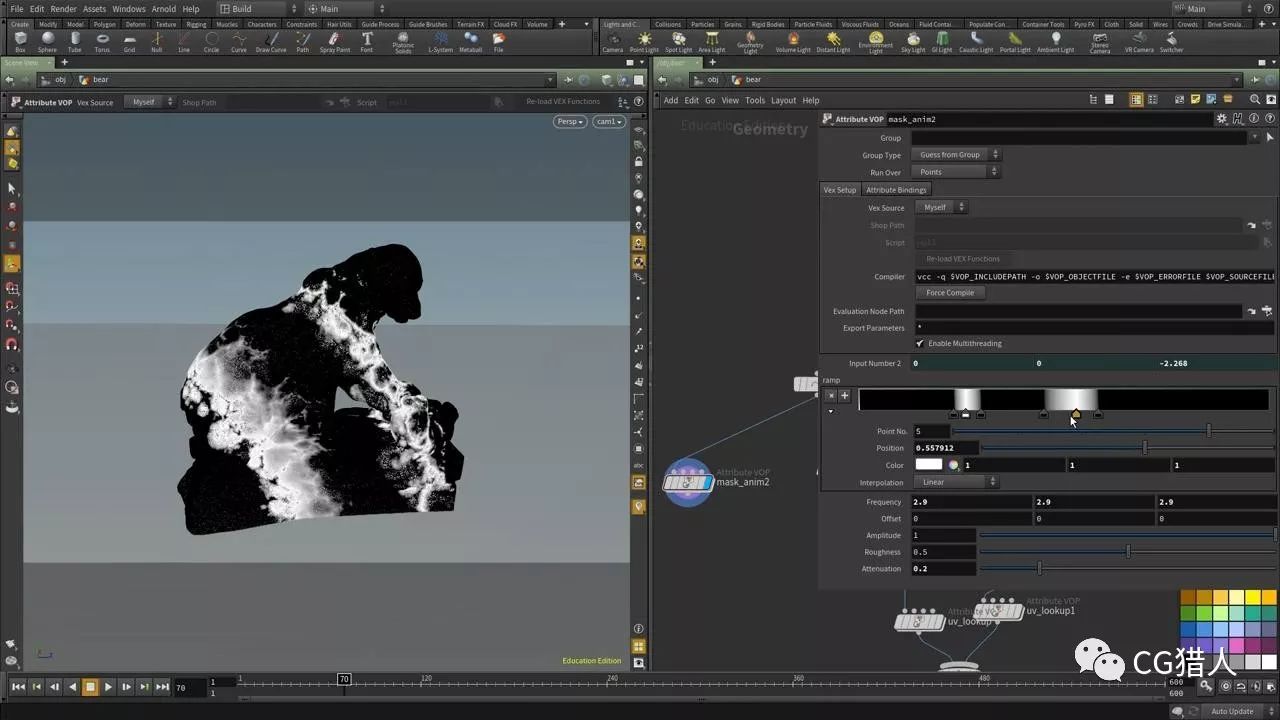Open network editor Layout menu
Viewport: 1280px width, 720px height.
(x=784, y=100)
